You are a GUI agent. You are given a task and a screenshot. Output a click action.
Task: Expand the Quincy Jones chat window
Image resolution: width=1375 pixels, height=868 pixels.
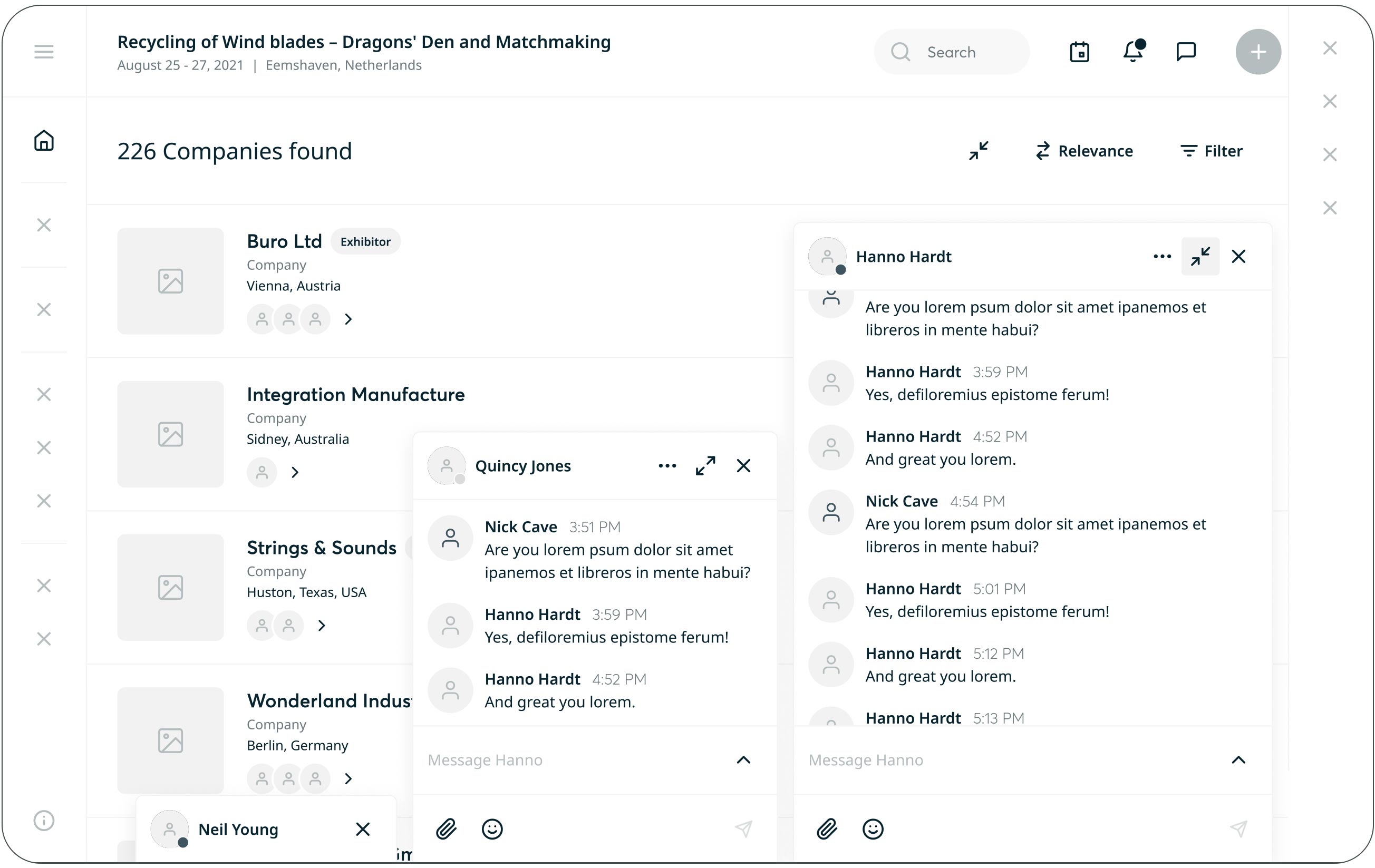(x=705, y=466)
